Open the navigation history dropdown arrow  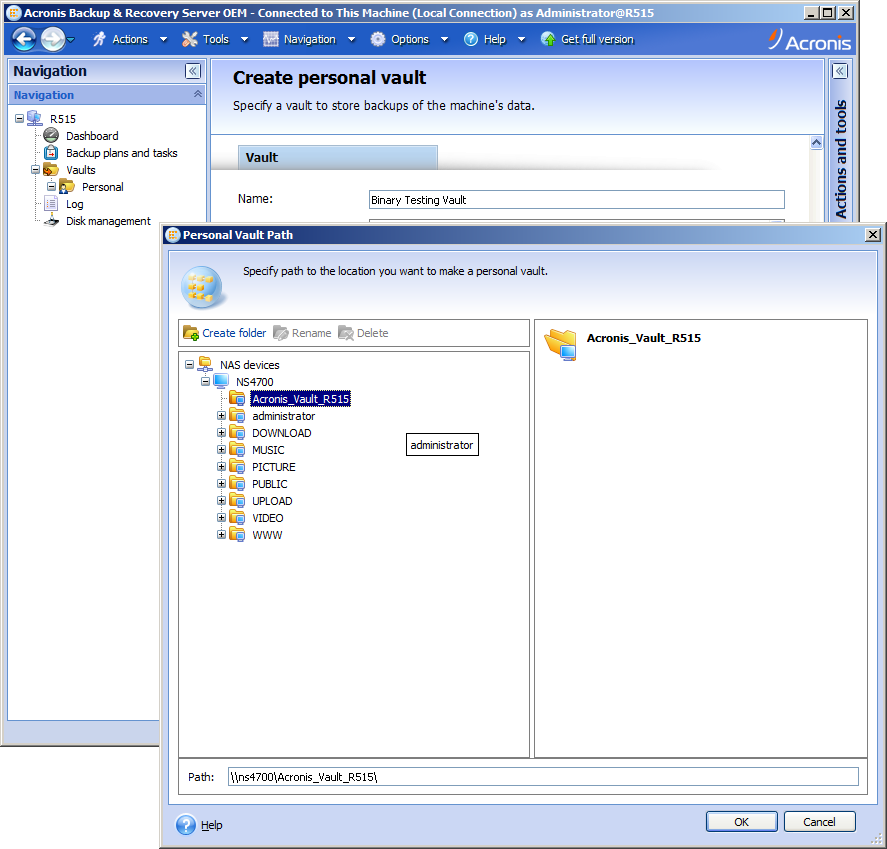71,40
